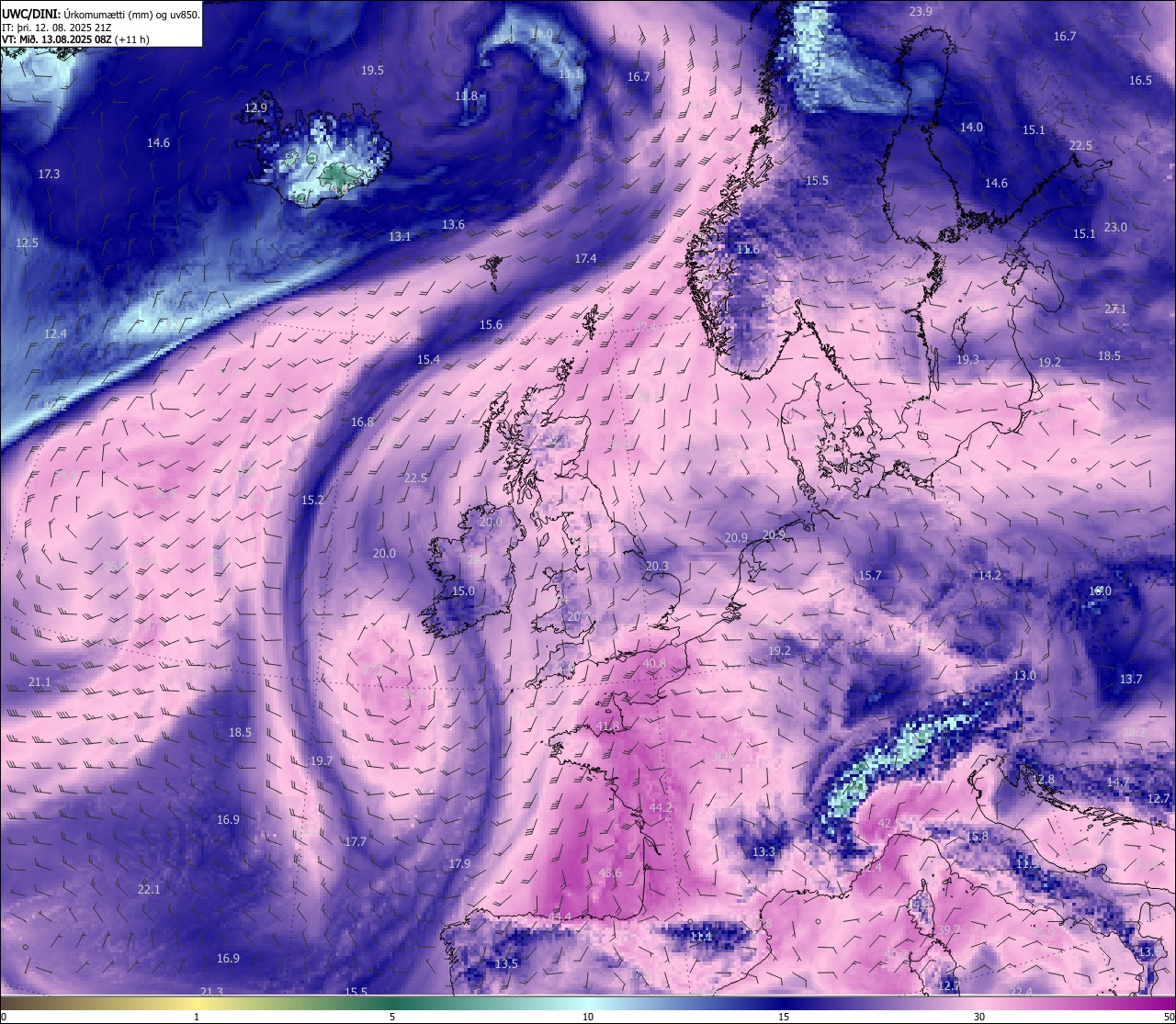Click the 22.1 value label
This screenshot has width=1176, height=1024.
coord(148,890)
